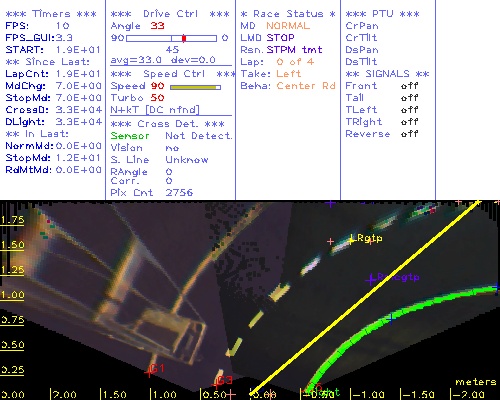The width and height of the screenshot is (500, 400).
Task: Click the Take Left value
Action: (x=289, y=74)
